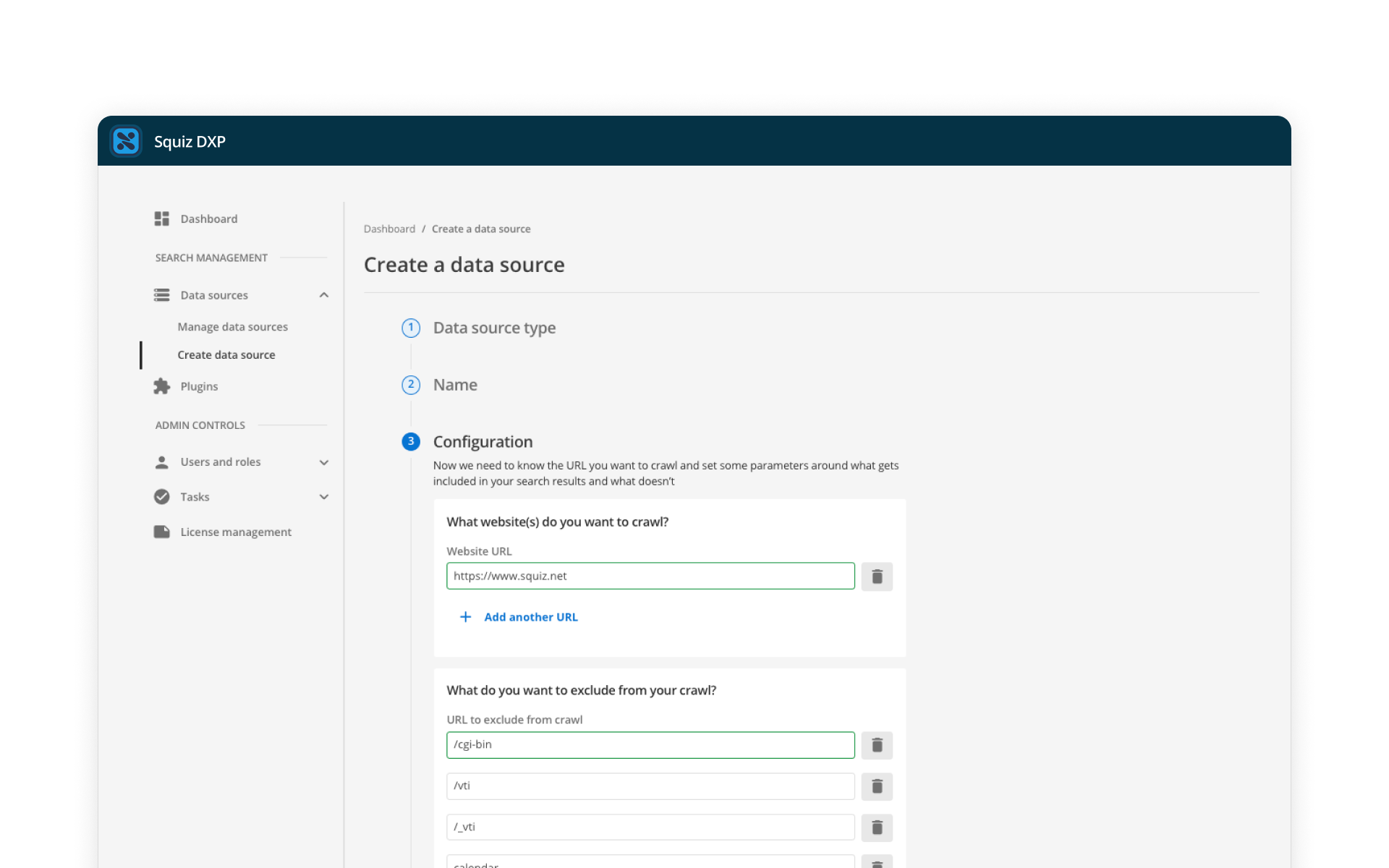Click the Tasks label in sidebar

click(x=195, y=497)
